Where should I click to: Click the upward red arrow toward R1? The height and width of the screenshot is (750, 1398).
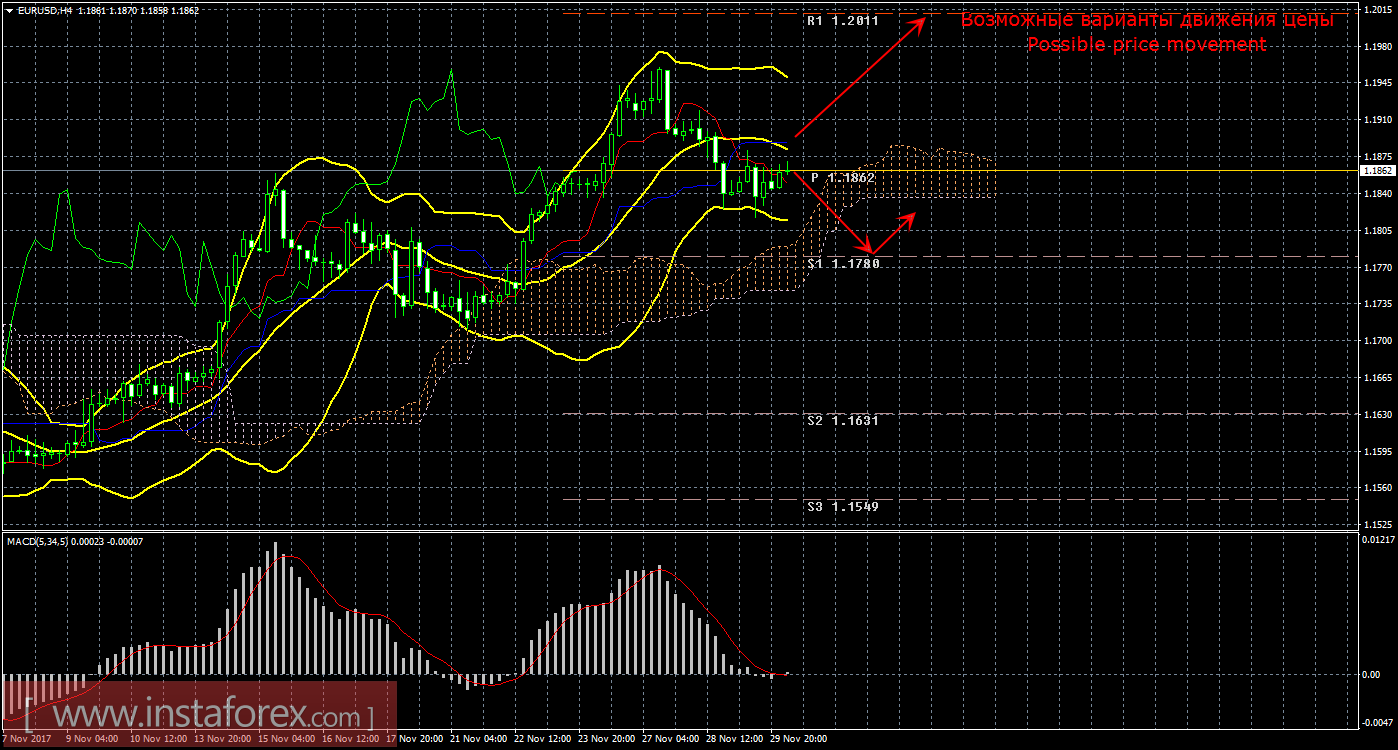[x=860, y=78]
